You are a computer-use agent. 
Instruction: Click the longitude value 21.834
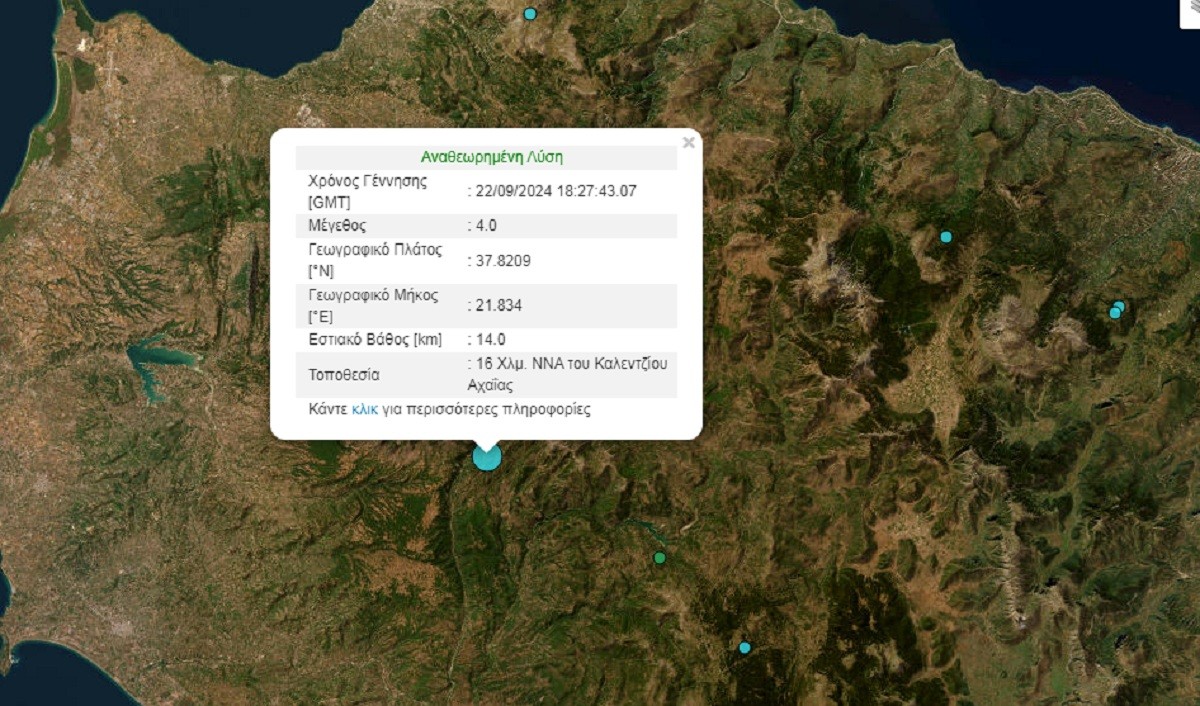[498, 306]
